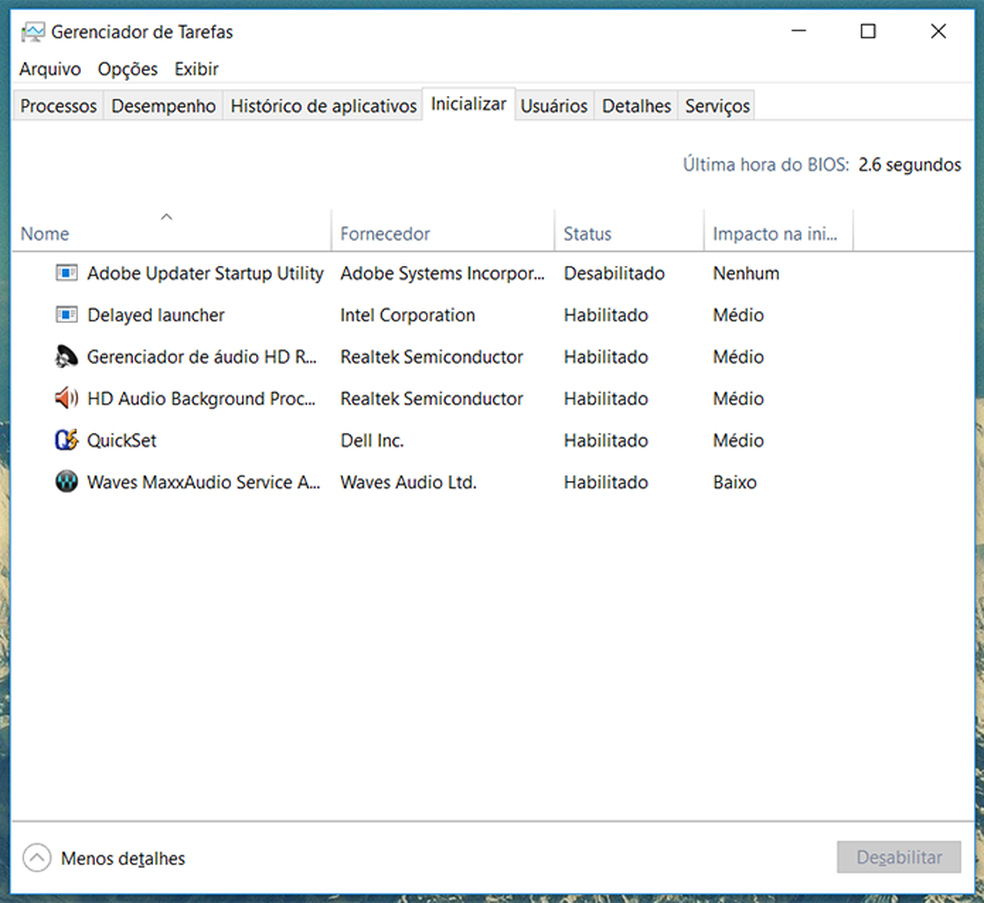Viewport: 984px width, 903px height.
Task: Click the HD Audio Background Process speaker icon
Action: 66,398
